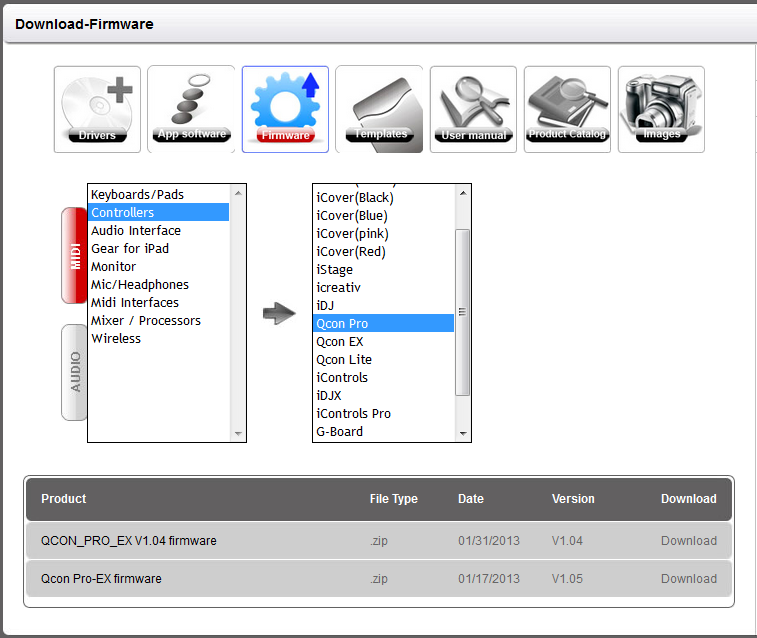Select the Firmware gear icon
Screen dimensions: 757x638
coord(285,110)
